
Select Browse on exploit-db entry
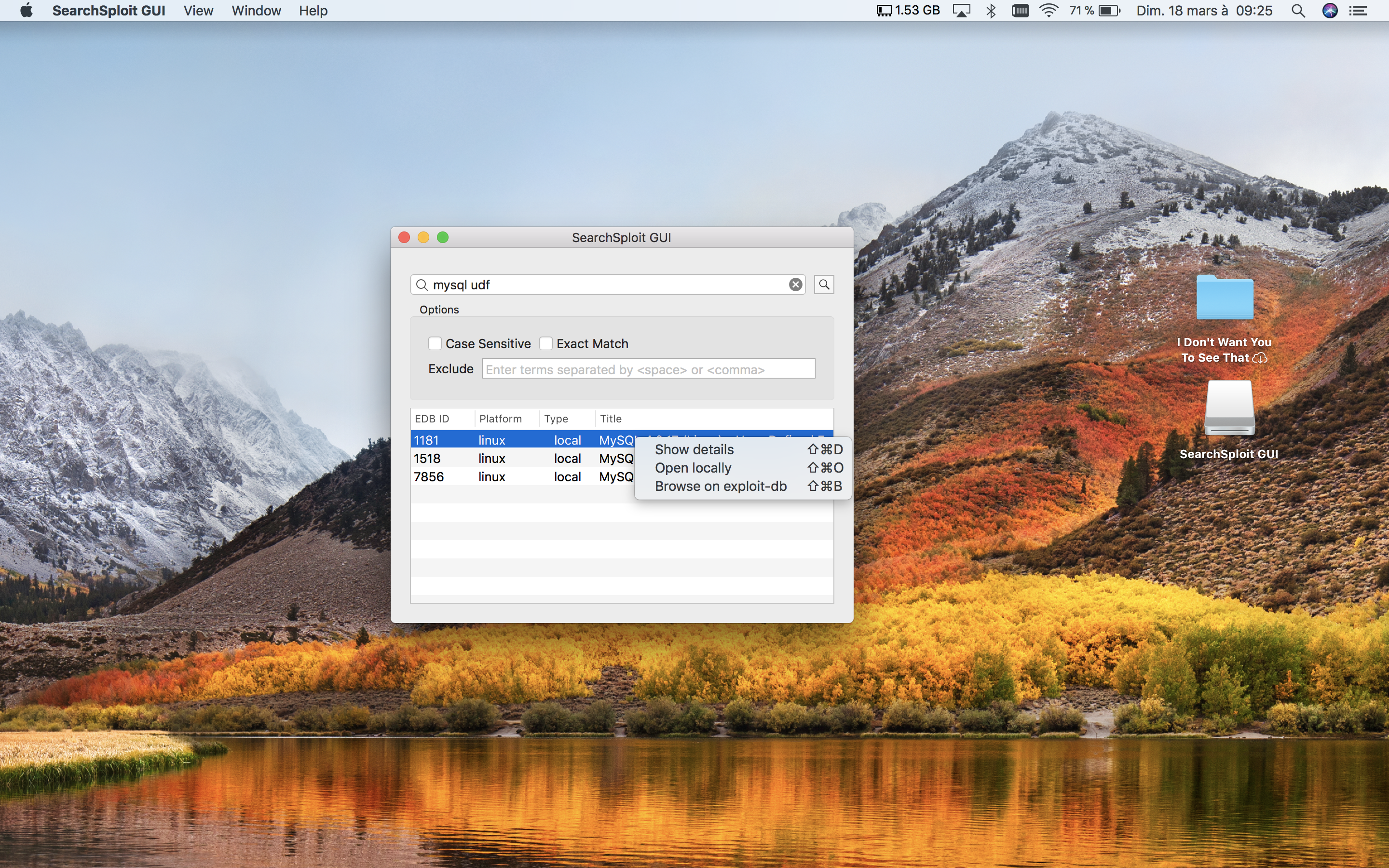click(x=721, y=486)
